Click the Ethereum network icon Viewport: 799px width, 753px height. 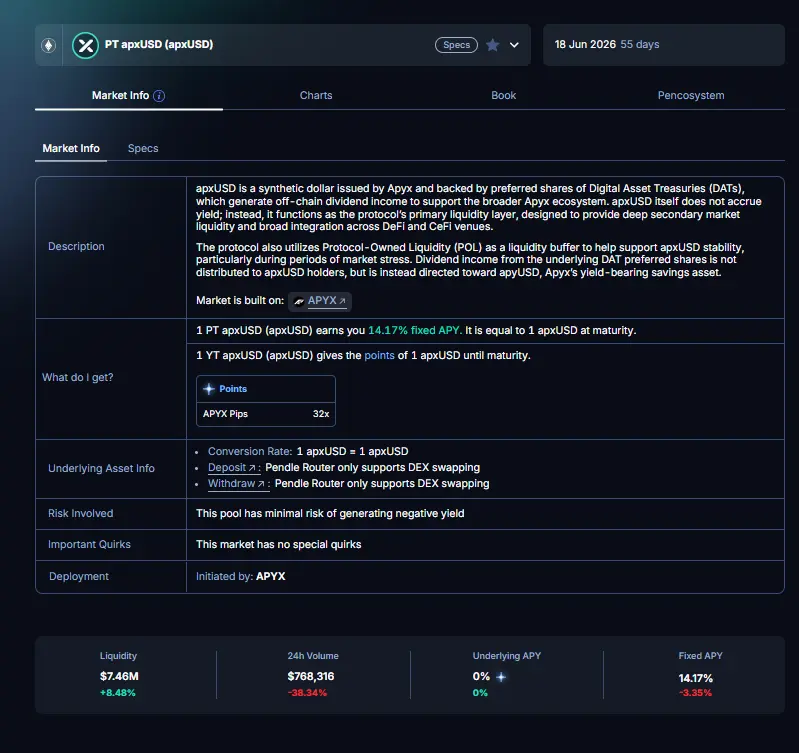click(x=48, y=45)
